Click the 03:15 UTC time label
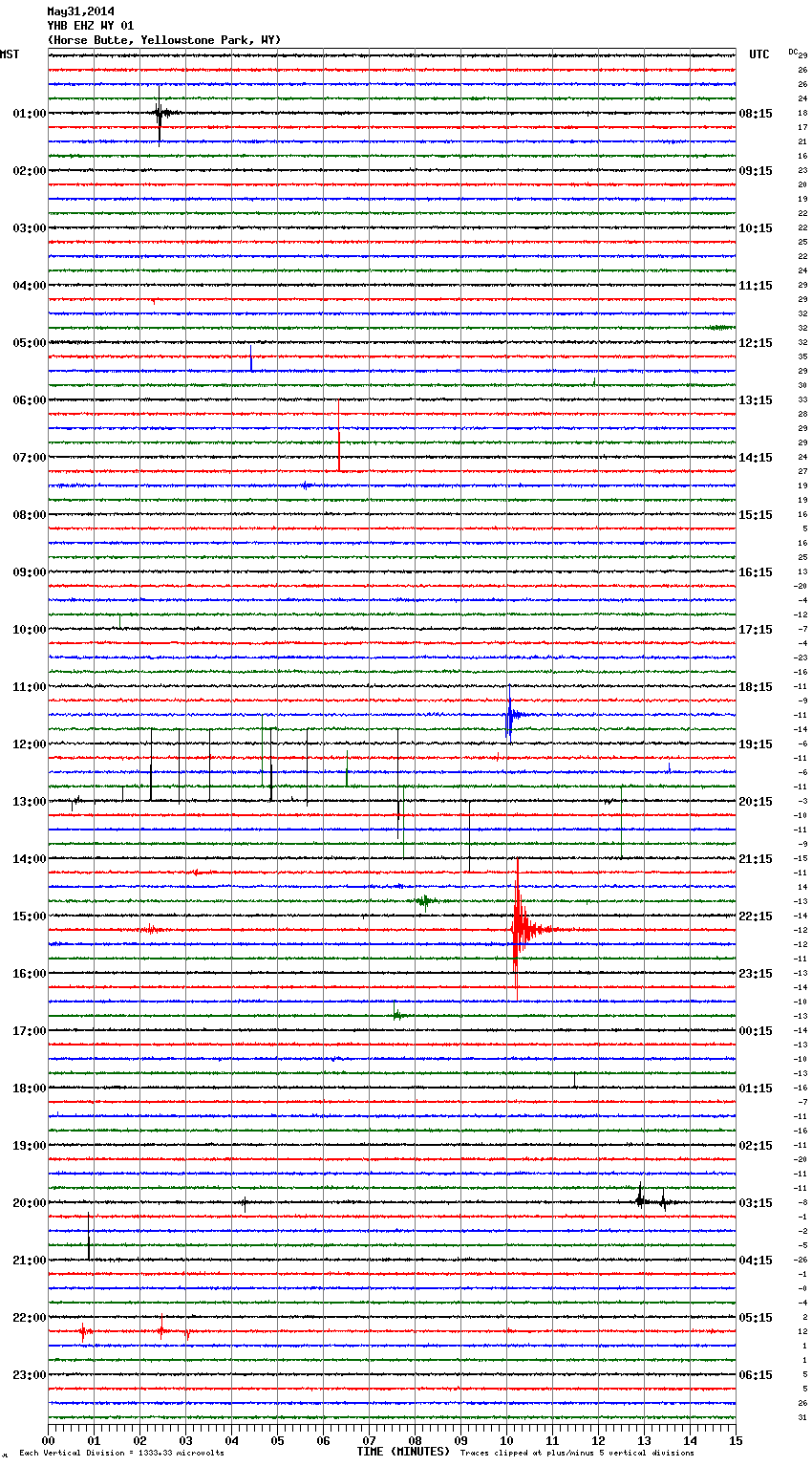812x1466 pixels. pos(756,1203)
